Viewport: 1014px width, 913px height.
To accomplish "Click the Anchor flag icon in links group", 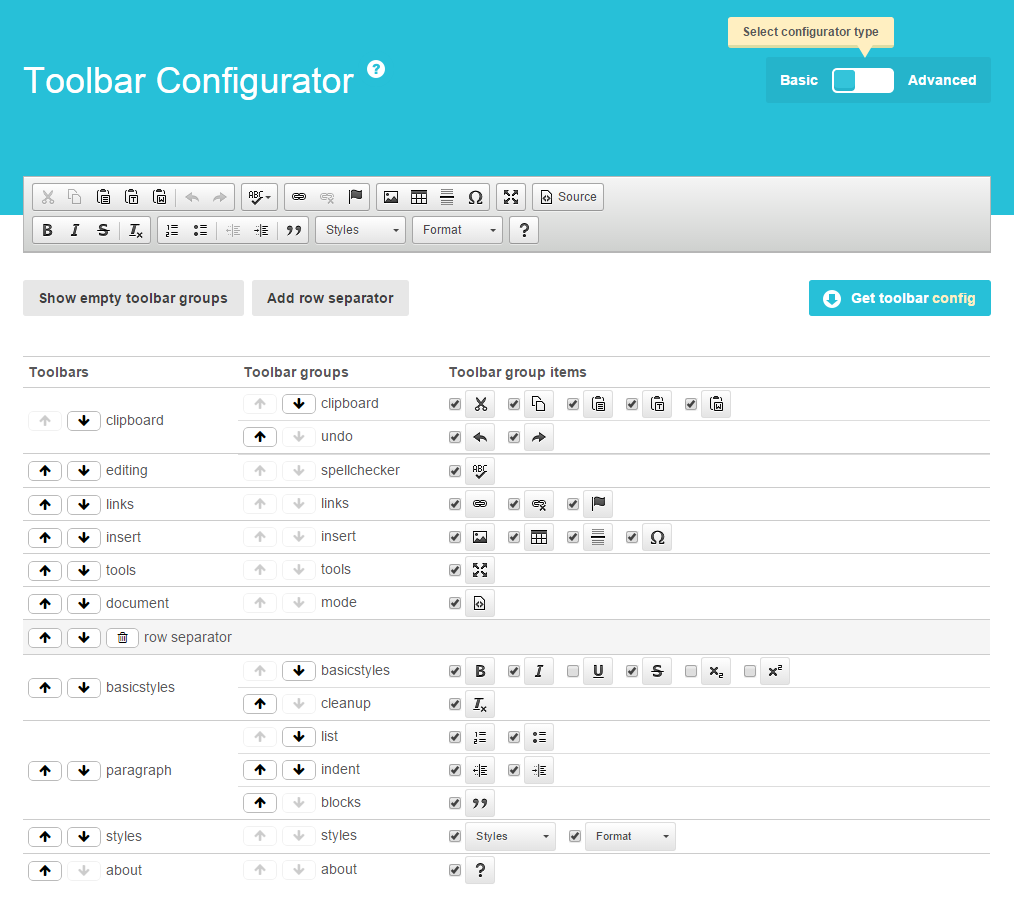I will (x=598, y=504).
